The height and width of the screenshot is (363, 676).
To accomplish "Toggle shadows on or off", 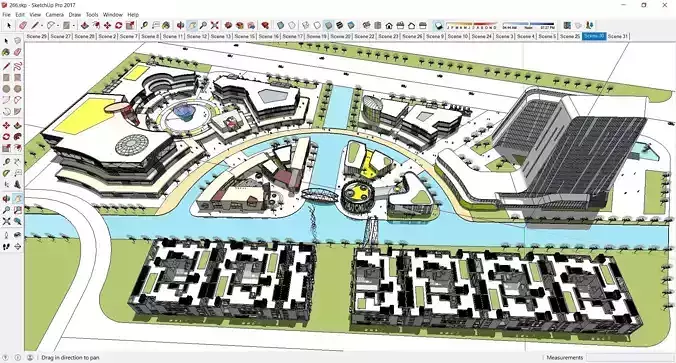I will (x=438, y=25).
